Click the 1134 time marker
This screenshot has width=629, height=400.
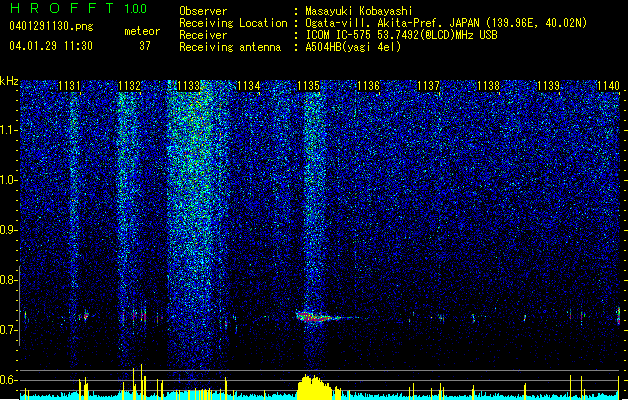pyautogui.click(x=248, y=86)
